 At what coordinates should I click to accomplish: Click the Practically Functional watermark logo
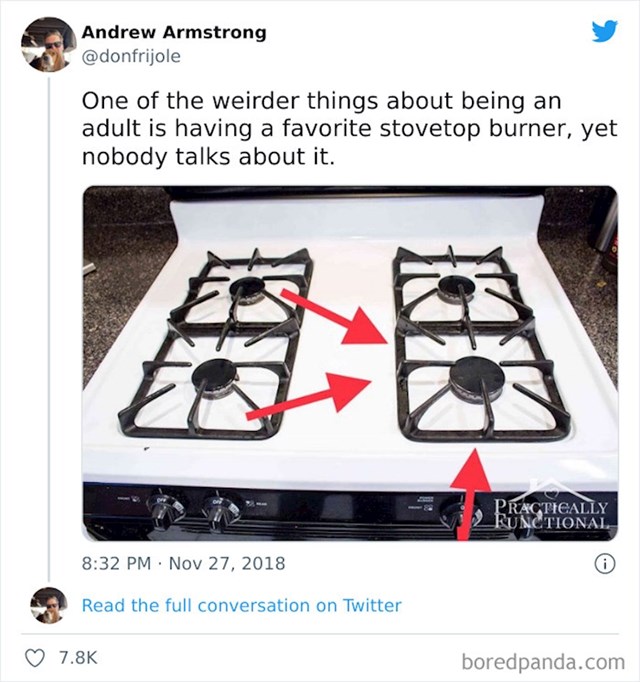pos(550,510)
